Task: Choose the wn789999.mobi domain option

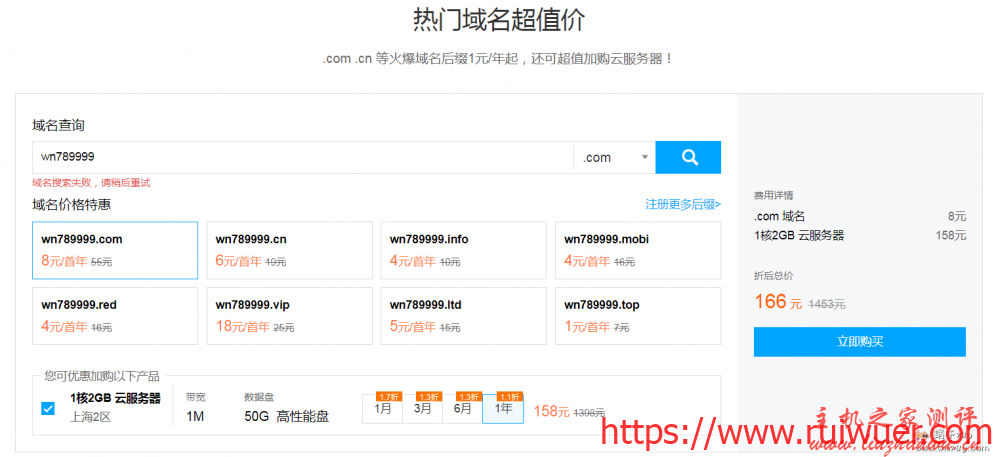Action: point(637,250)
